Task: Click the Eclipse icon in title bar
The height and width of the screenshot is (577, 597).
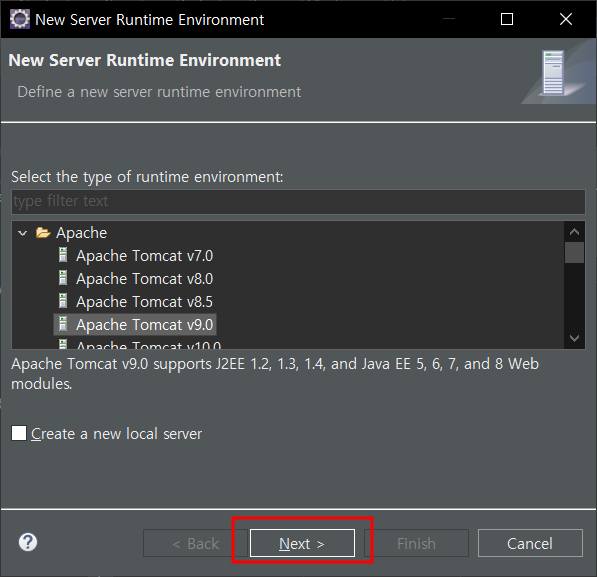Action: pos(19,19)
